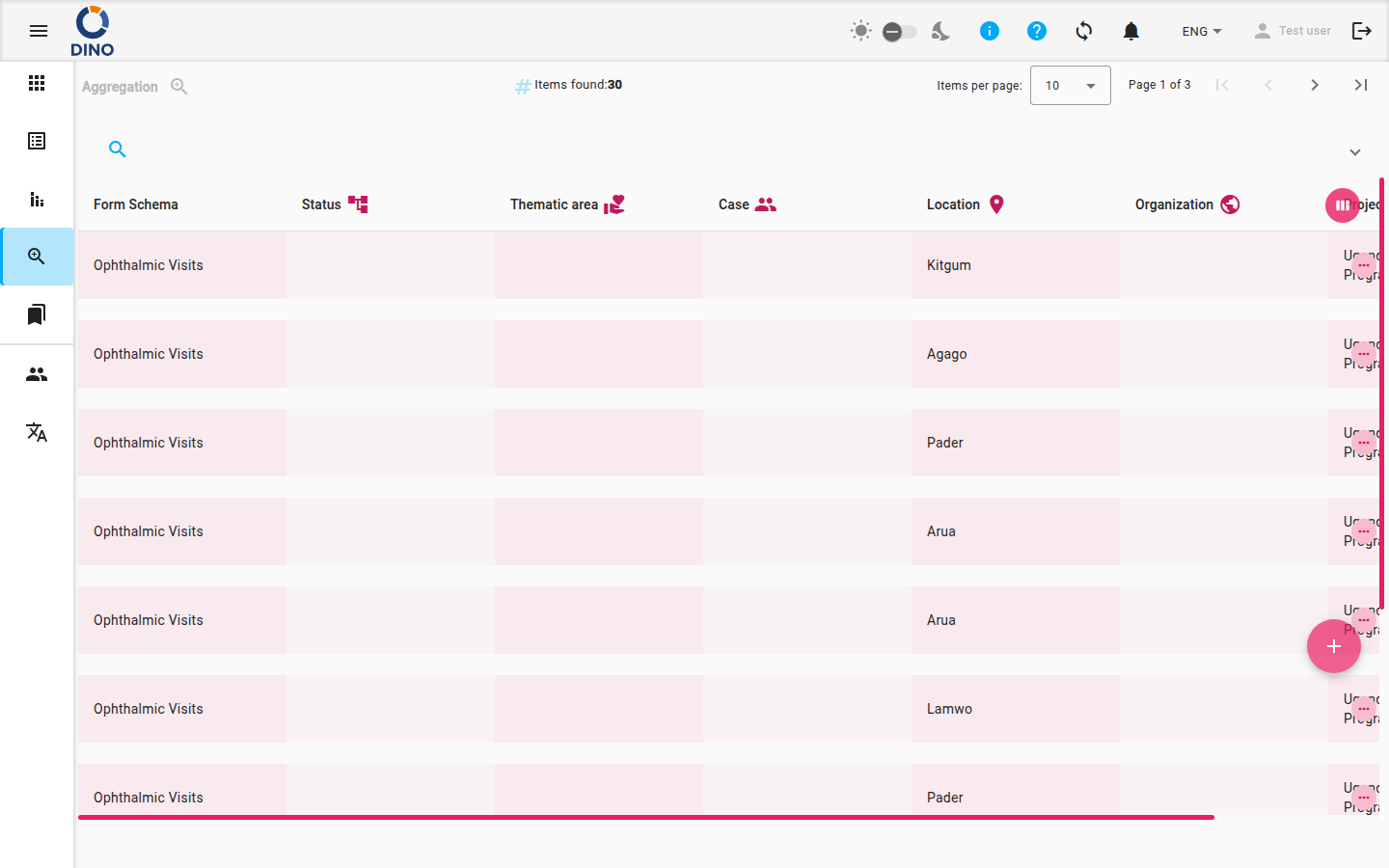
Task: Open the translation sidebar icon
Action: [37, 432]
